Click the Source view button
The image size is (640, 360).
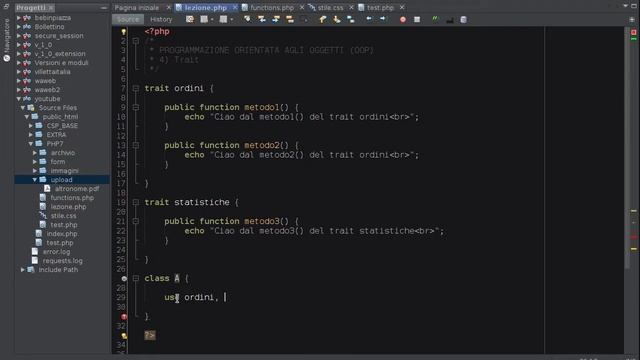128,19
